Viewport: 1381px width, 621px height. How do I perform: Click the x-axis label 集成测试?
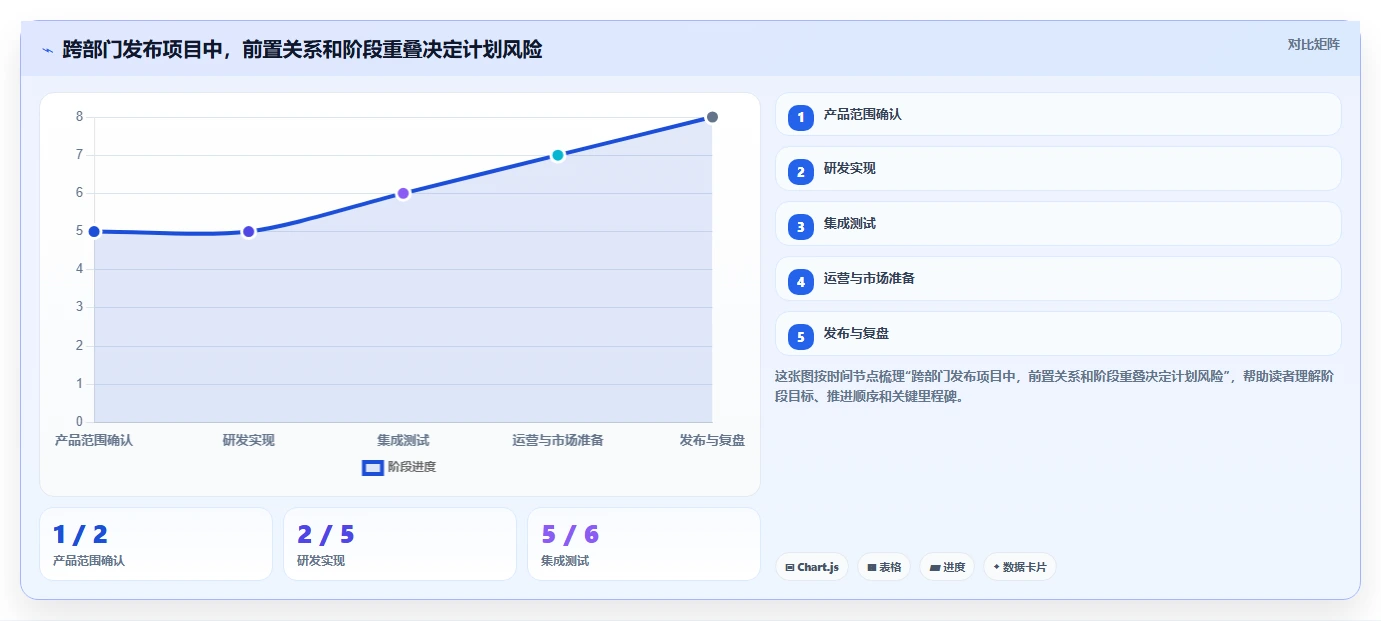(x=403, y=440)
